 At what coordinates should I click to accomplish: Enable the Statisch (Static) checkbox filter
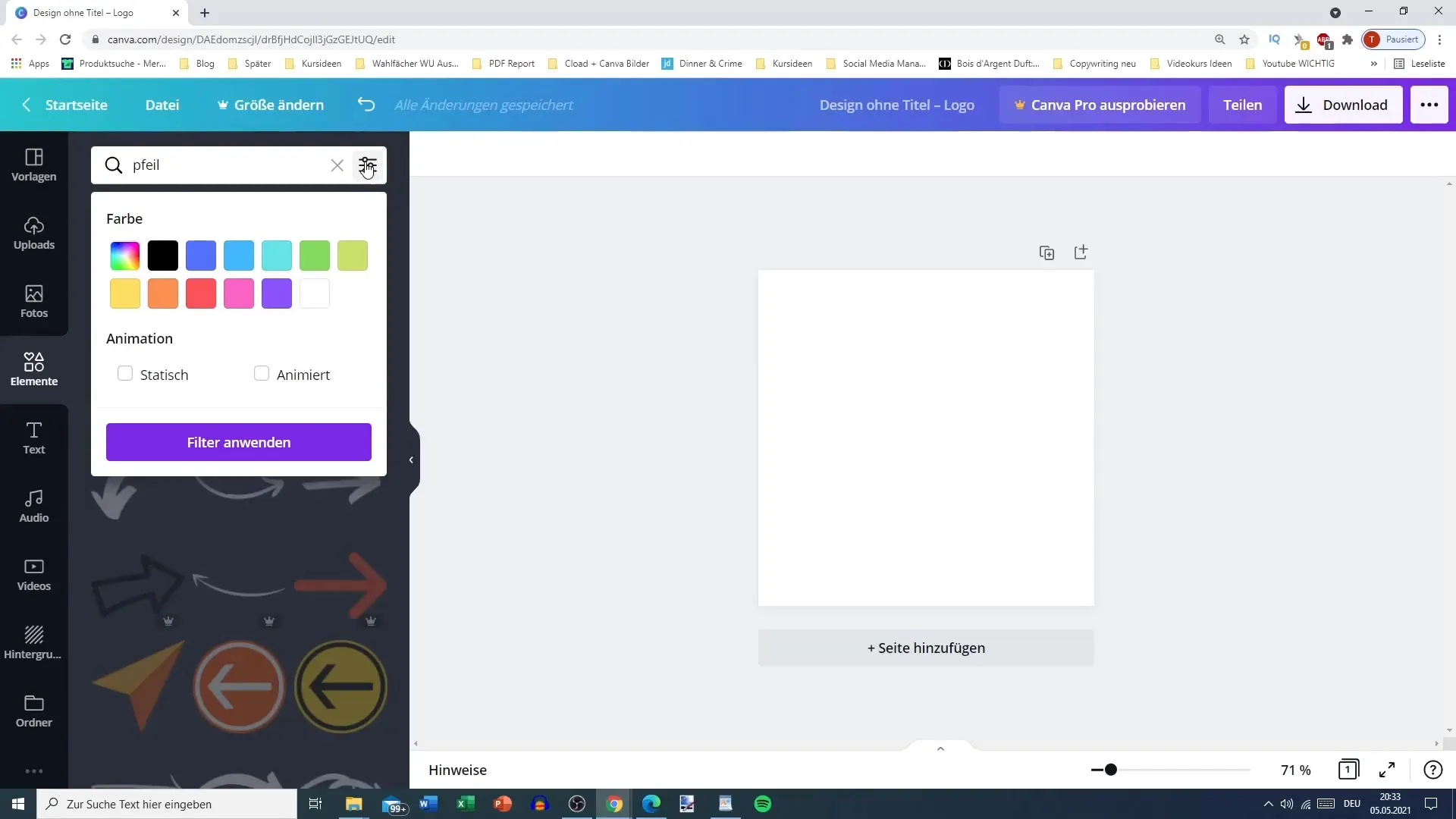tap(126, 374)
